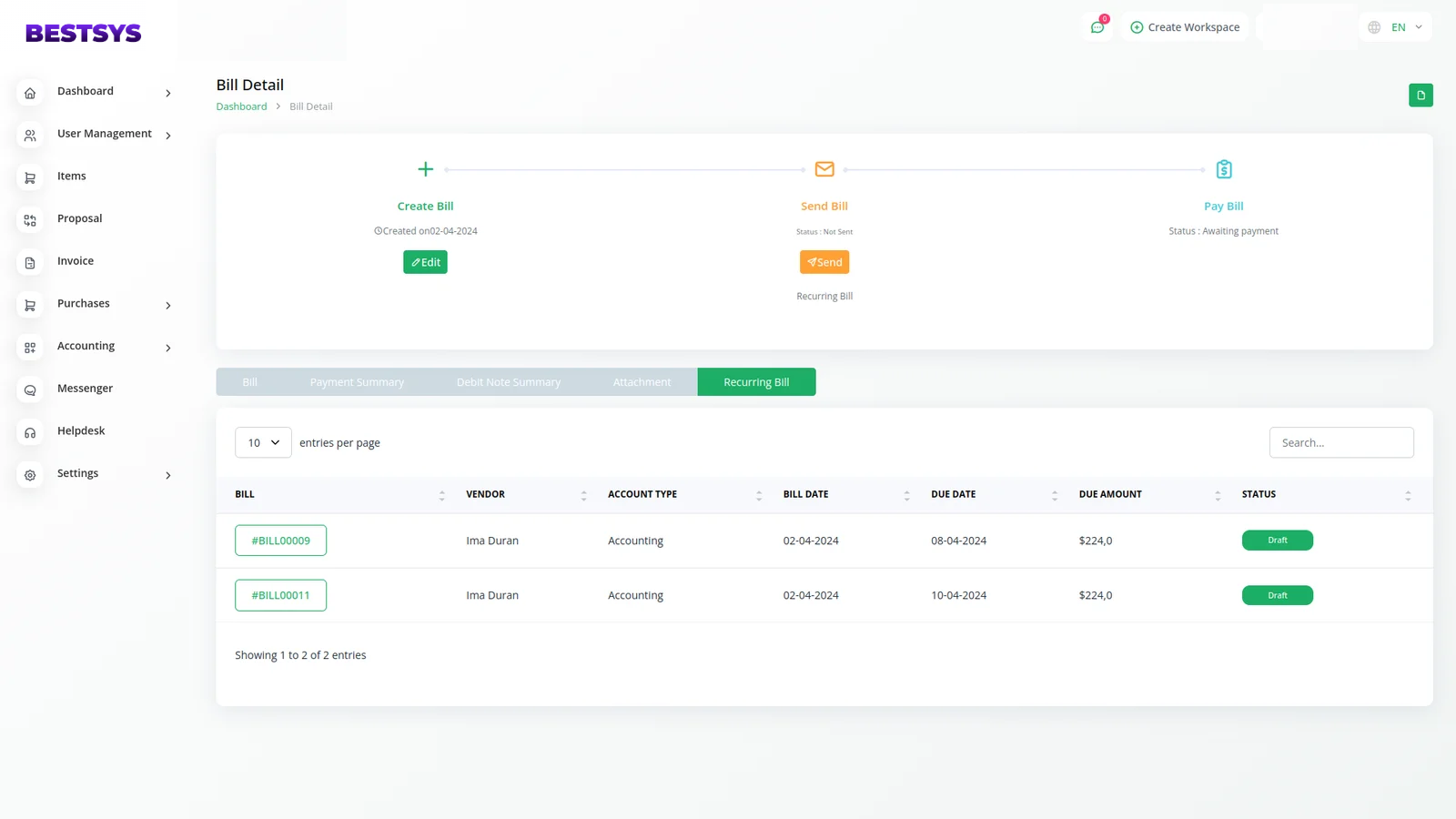The image size is (1456, 819).
Task: Switch to the Payment Summary tab
Action: pos(357,382)
